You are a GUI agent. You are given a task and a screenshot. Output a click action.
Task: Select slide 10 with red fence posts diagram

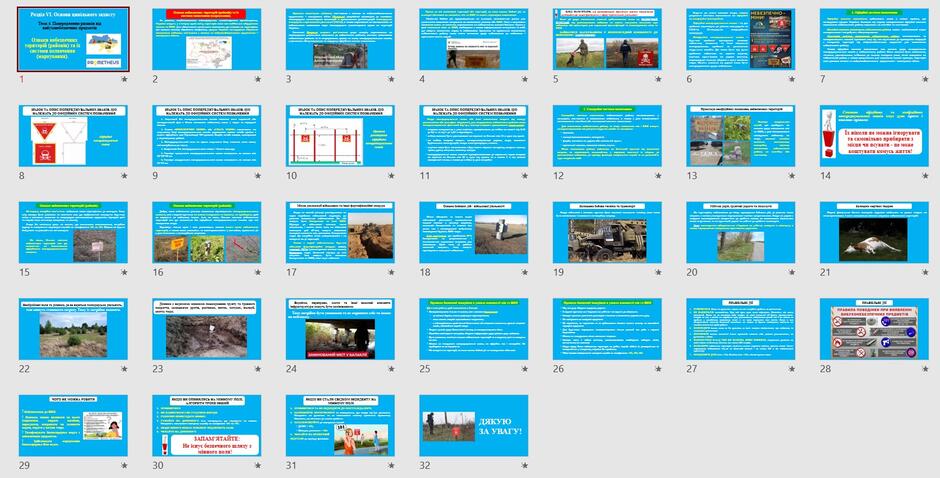point(340,136)
